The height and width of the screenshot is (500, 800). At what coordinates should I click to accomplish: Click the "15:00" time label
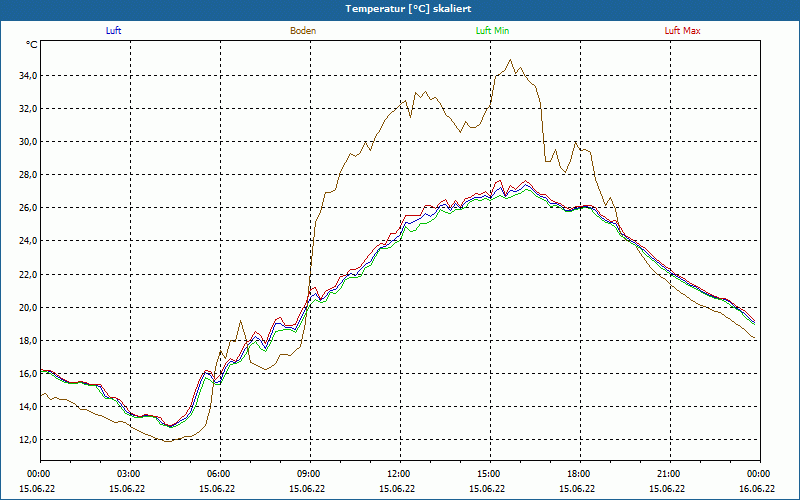490,474
